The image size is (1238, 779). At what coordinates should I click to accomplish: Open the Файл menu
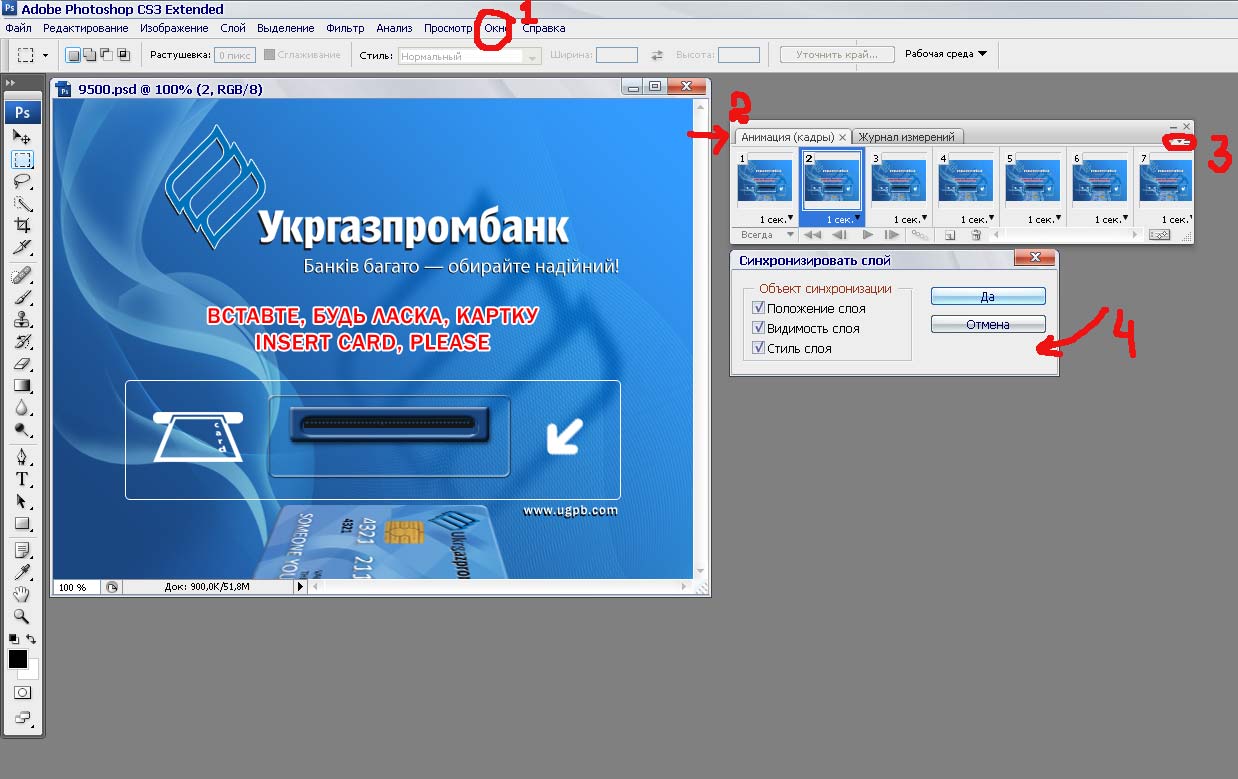pyautogui.click(x=19, y=28)
